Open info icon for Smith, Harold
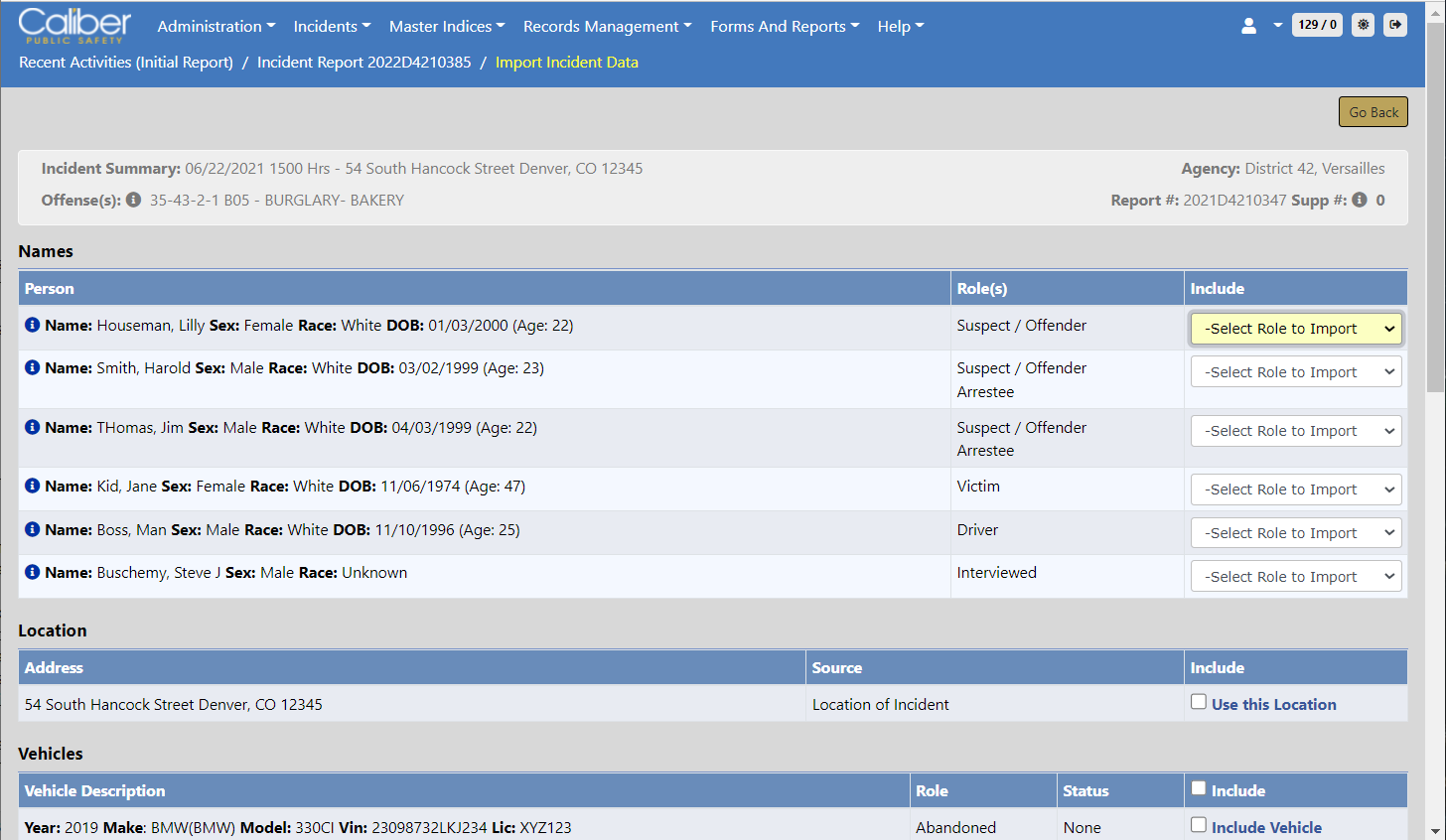 32,367
